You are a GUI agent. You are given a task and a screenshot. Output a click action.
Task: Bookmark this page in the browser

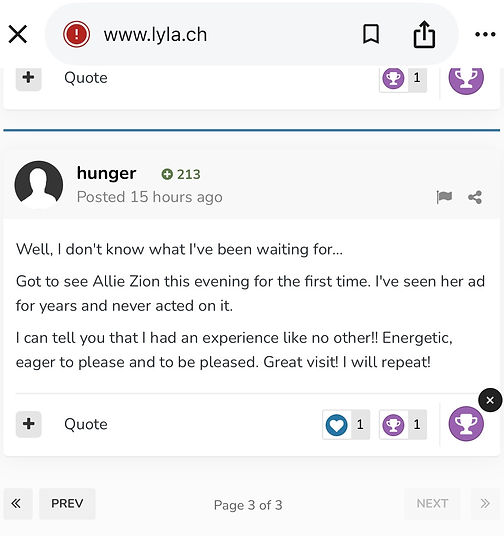(371, 34)
